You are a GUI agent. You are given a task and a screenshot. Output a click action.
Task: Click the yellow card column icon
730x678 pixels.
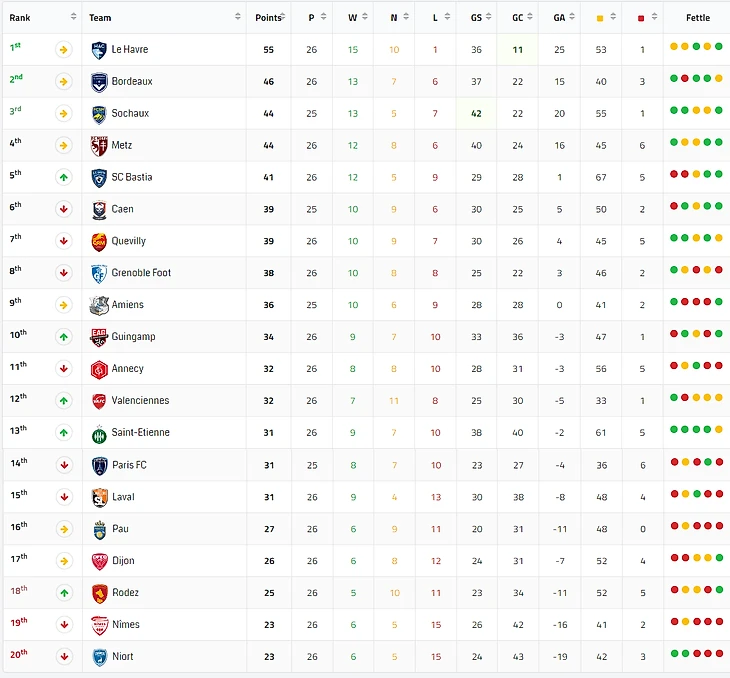pos(600,18)
